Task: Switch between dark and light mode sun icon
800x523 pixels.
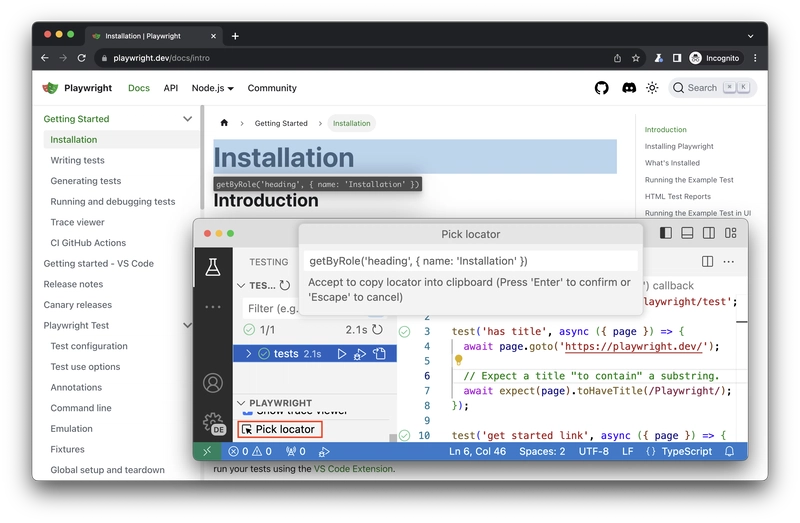Action: coord(652,88)
